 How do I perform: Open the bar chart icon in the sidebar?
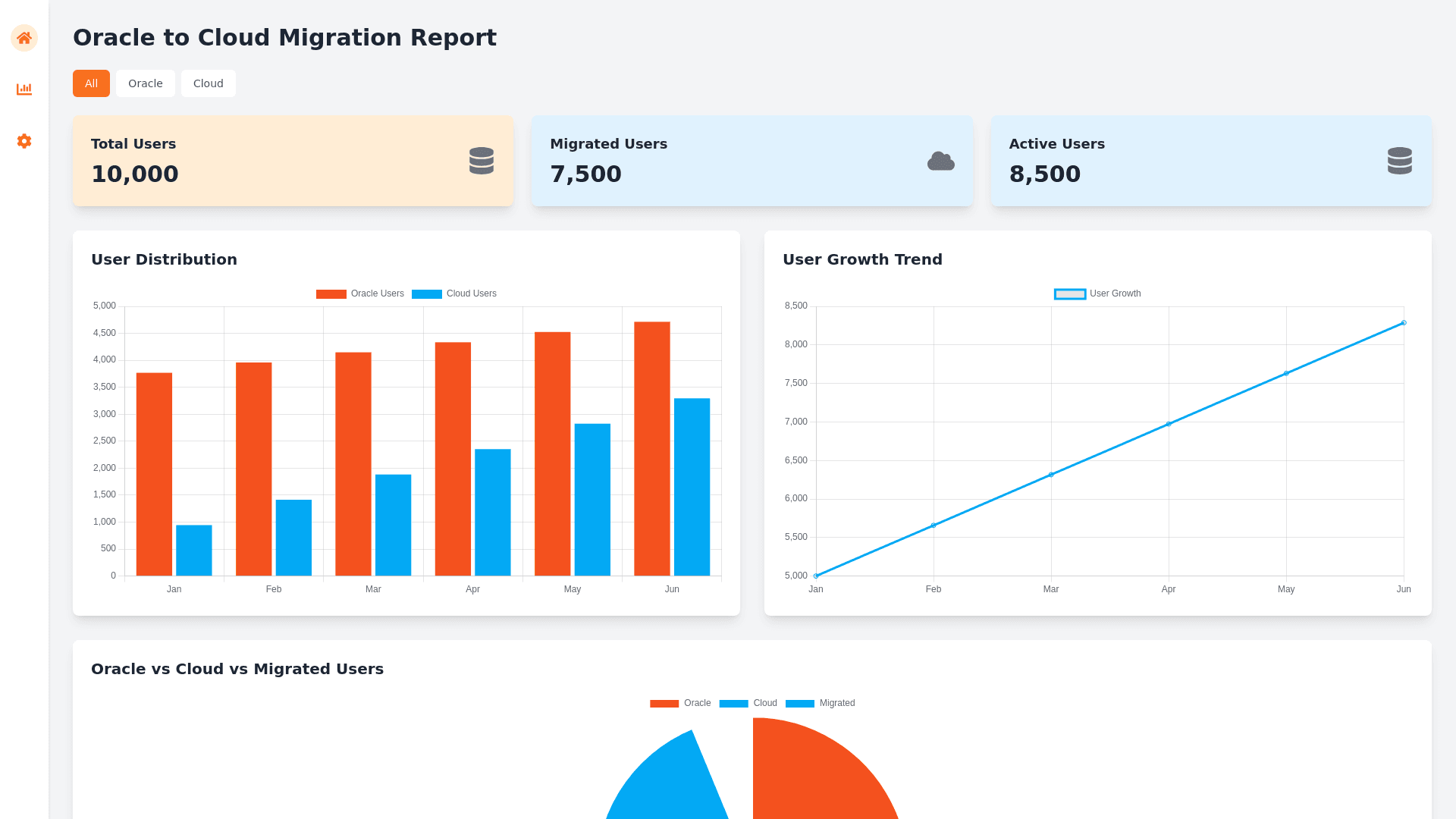click(x=24, y=89)
